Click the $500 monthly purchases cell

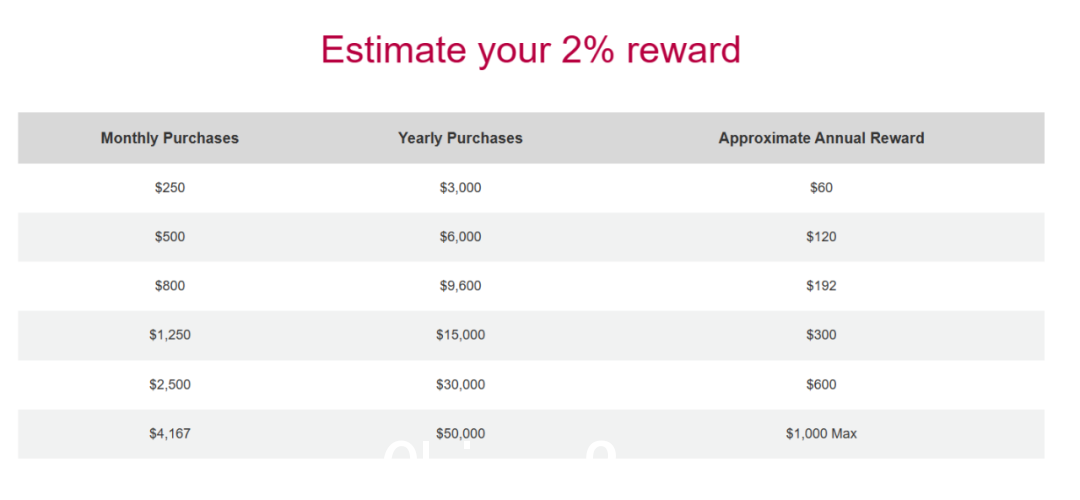click(169, 237)
